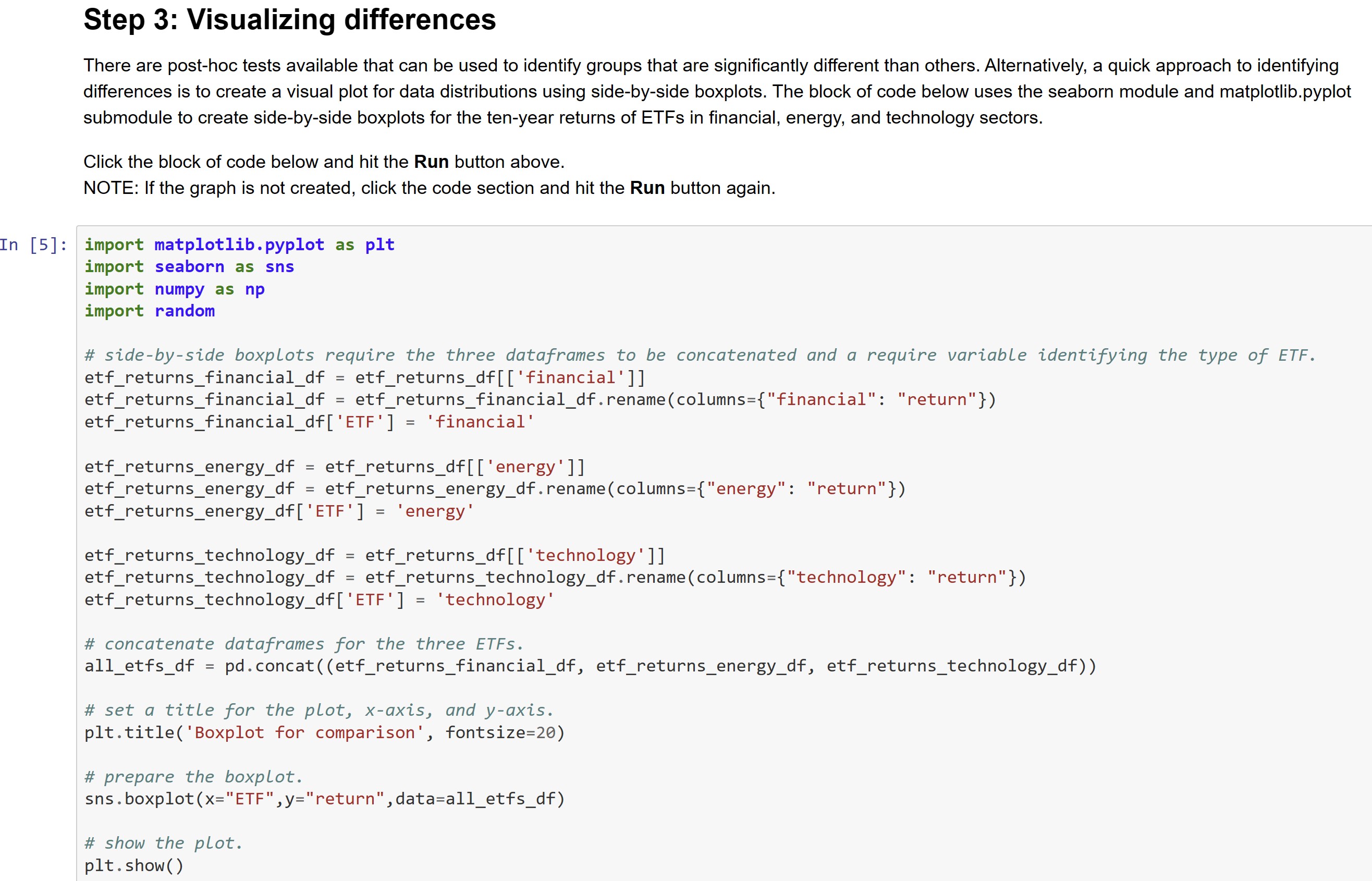Click the In [5] cell prompt label
The image size is (1372, 881).
(33, 245)
